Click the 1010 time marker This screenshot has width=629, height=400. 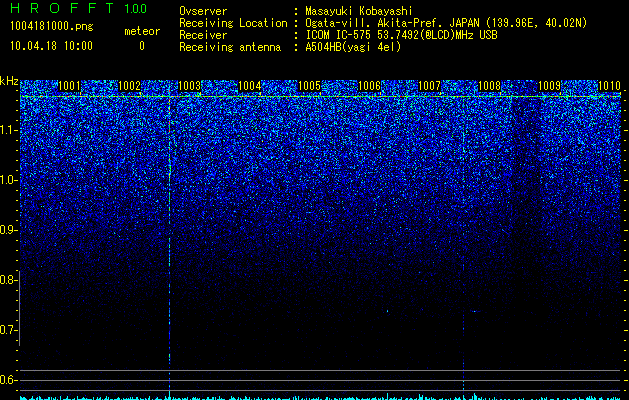tap(609, 86)
